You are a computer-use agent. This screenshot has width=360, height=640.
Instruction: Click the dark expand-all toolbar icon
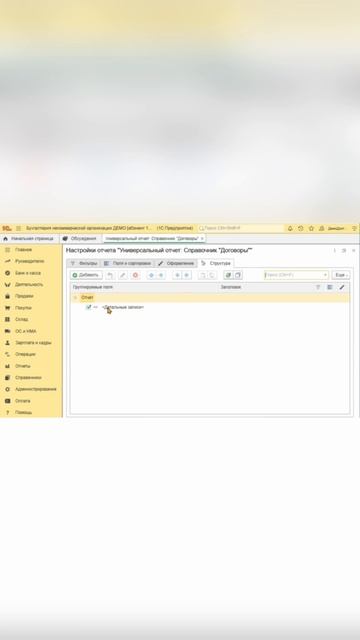228,275
